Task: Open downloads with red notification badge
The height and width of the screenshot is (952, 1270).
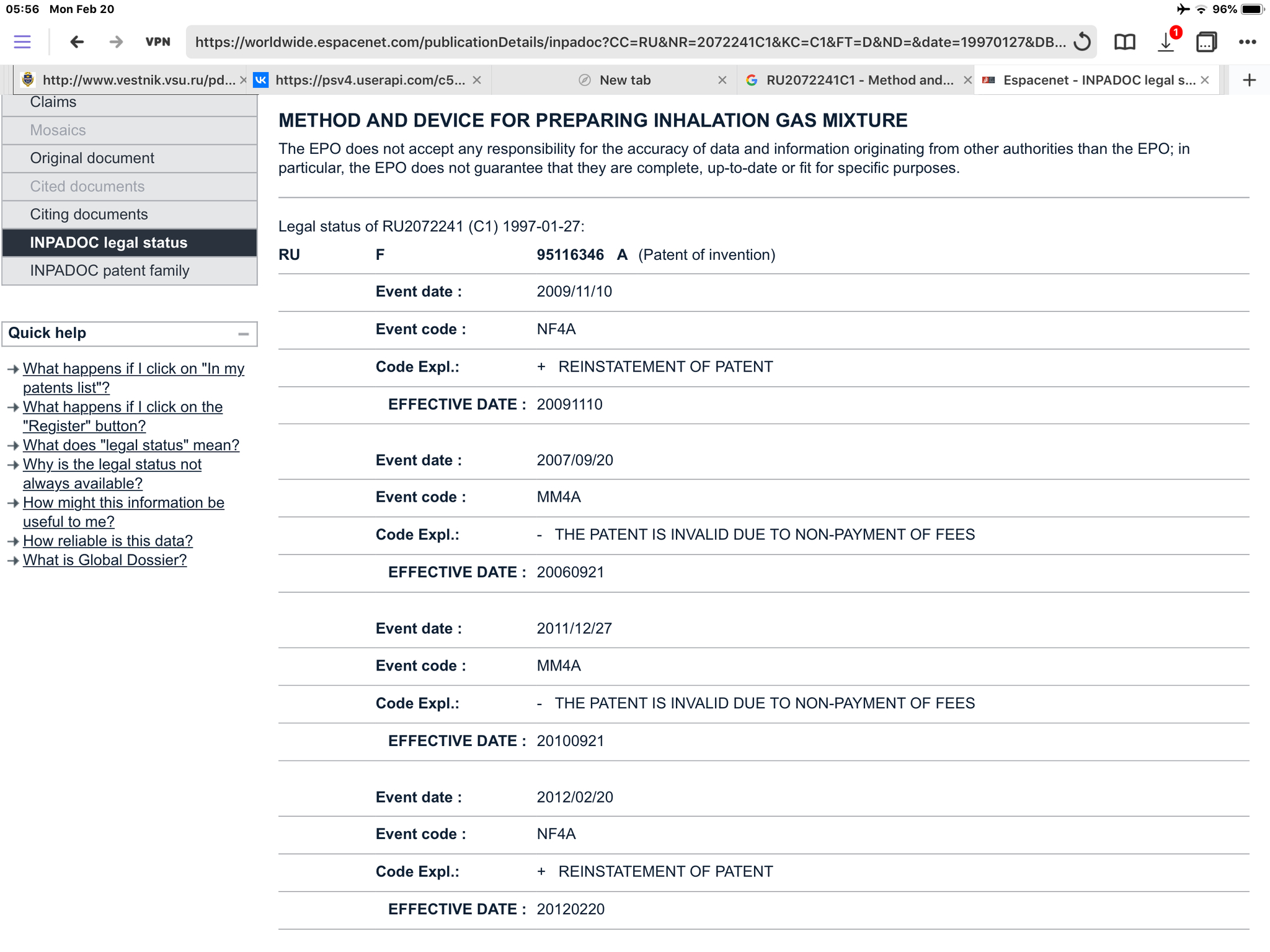Action: pyautogui.click(x=1166, y=42)
